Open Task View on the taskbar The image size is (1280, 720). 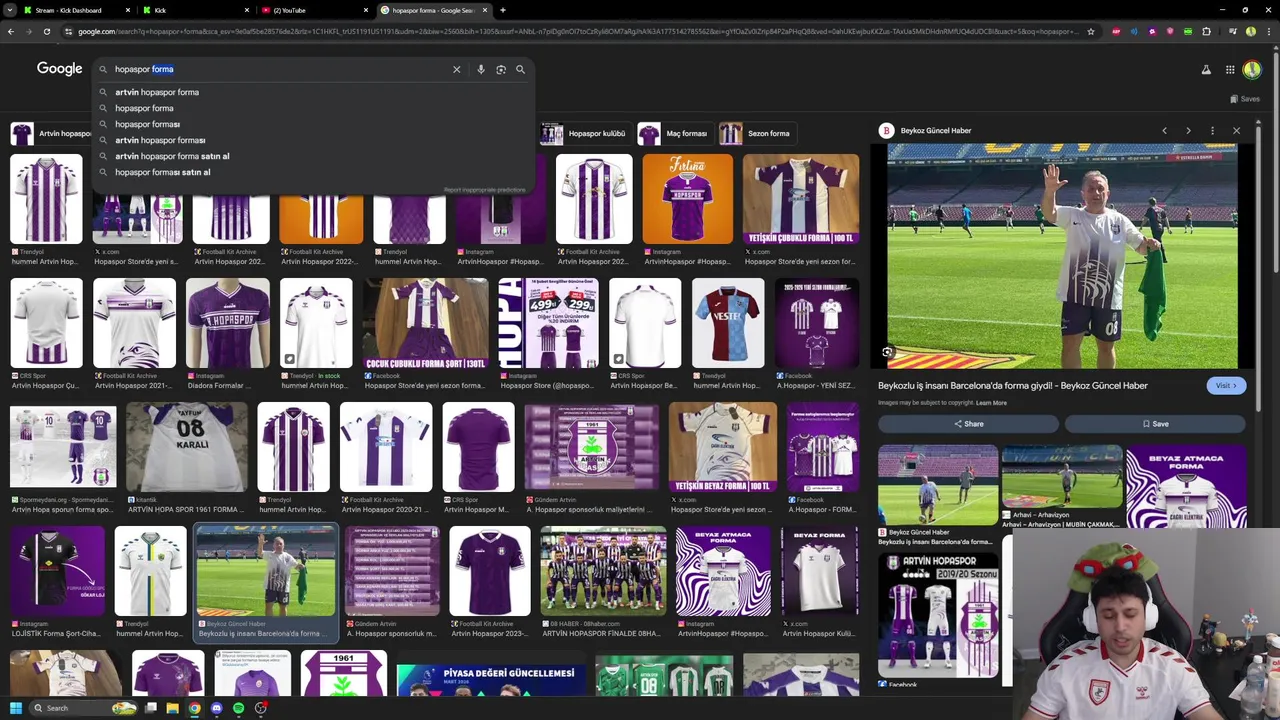click(x=150, y=708)
